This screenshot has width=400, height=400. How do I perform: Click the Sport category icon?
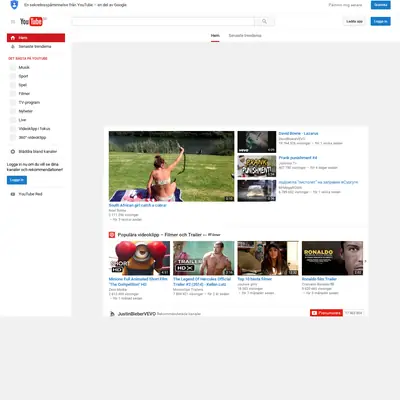click(13, 76)
